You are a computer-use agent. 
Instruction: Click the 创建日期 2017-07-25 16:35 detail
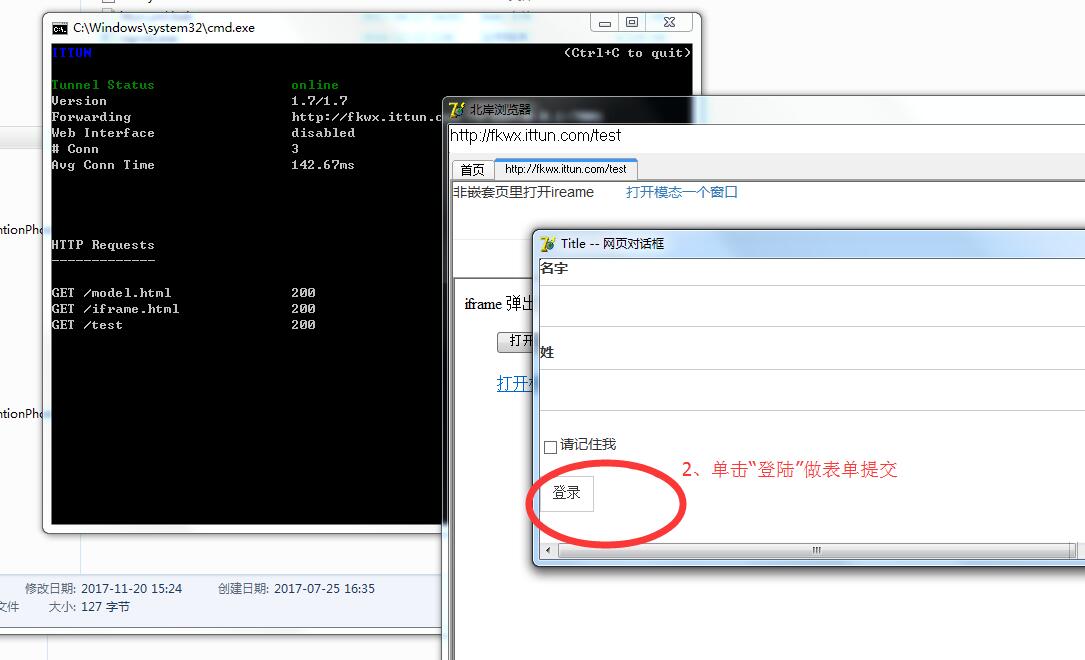click(296, 589)
